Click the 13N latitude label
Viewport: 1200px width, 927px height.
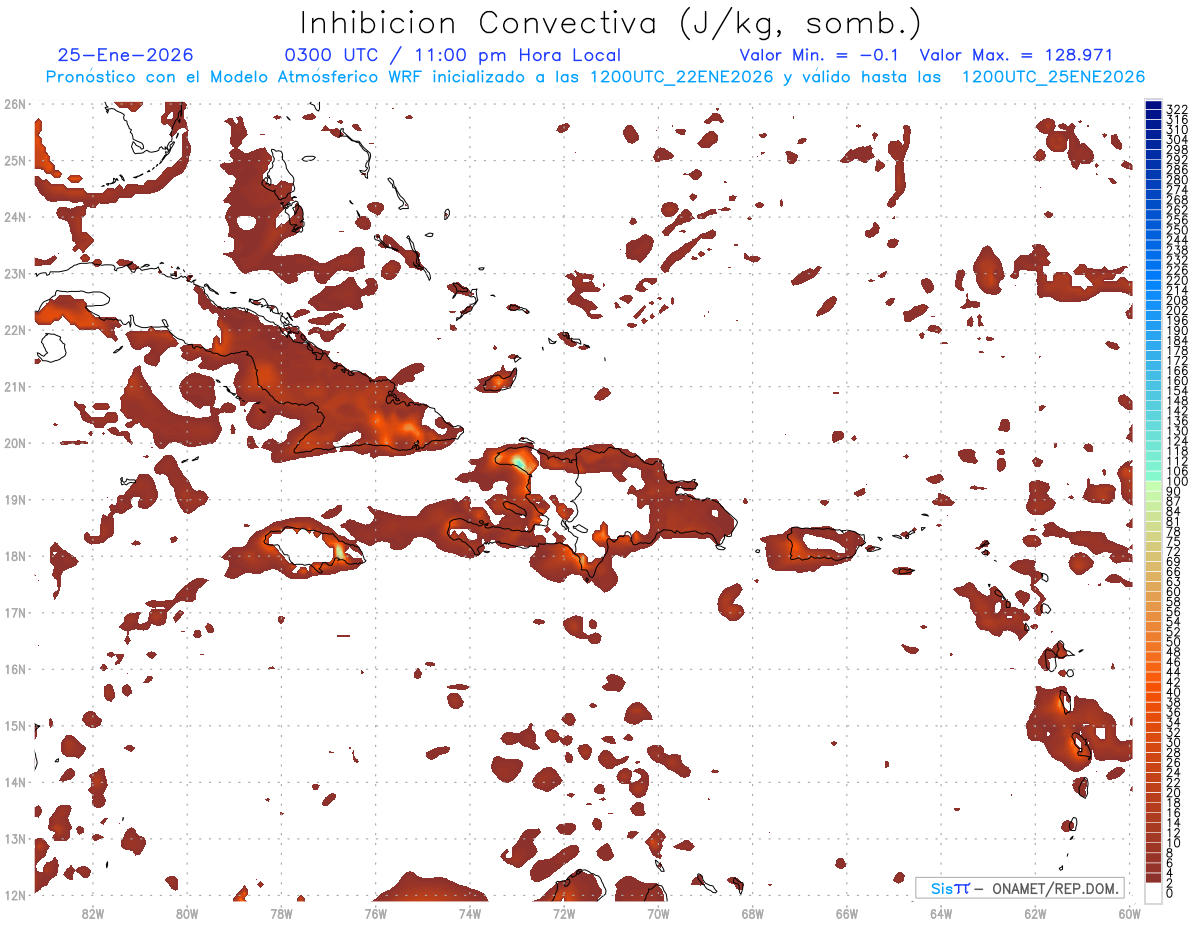point(15,838)
